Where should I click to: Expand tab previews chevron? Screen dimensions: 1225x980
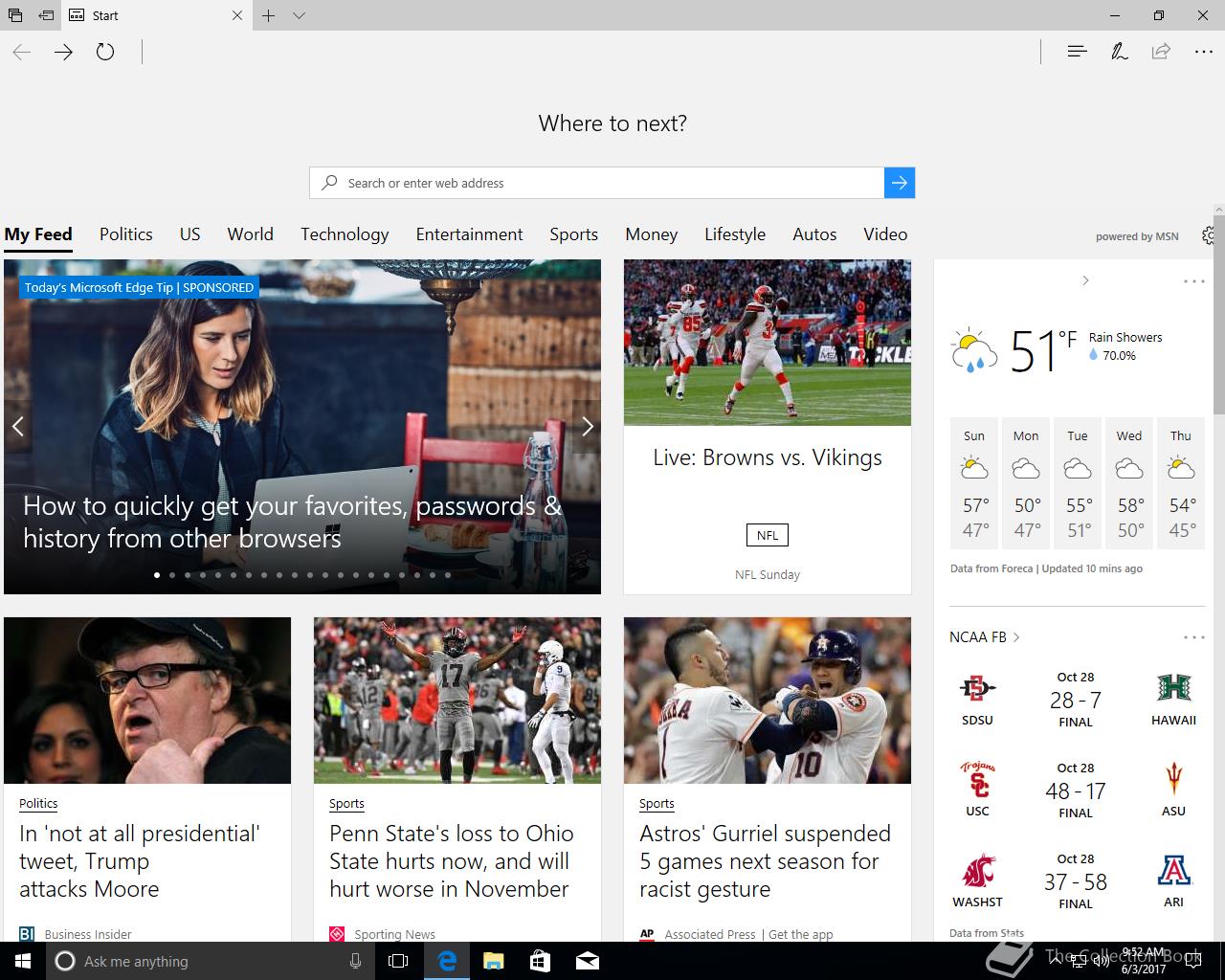(x=299, y=15)
